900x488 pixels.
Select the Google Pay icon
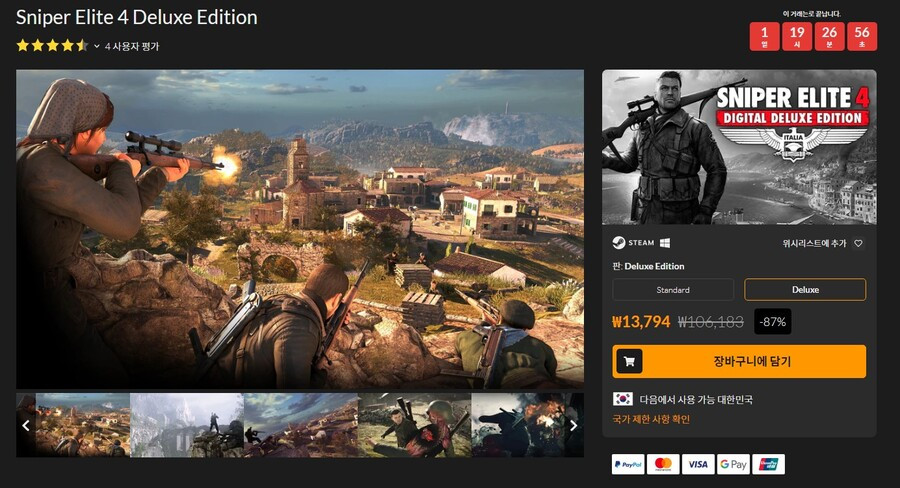pyautogui.click(x=733, y=464)
